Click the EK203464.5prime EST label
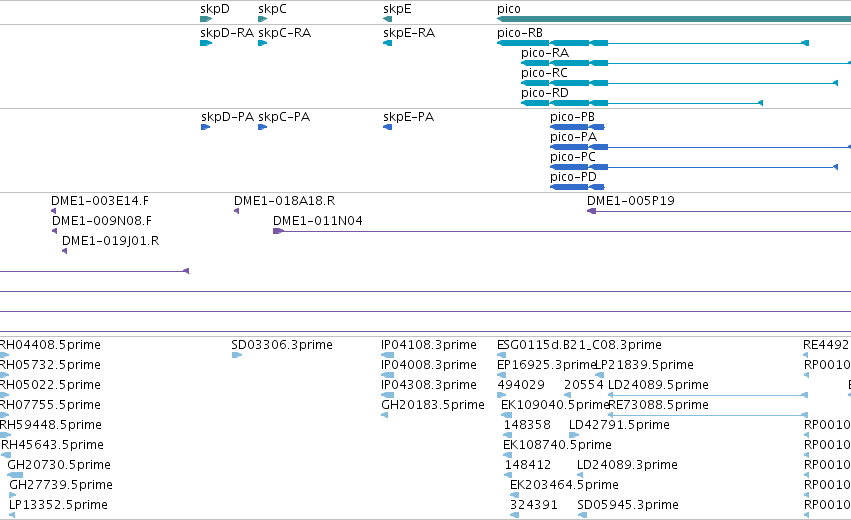This screenshot has height=520, width=851. pos(564,485)
